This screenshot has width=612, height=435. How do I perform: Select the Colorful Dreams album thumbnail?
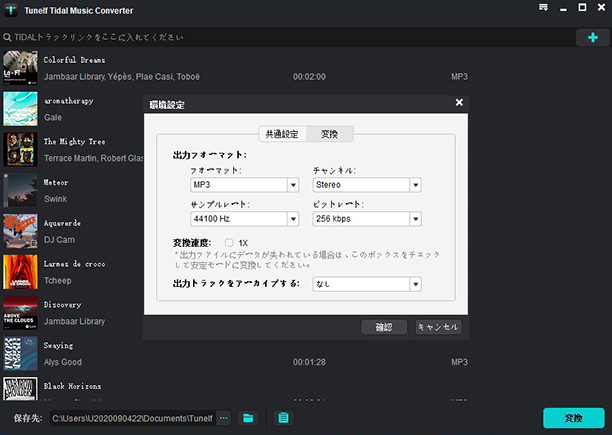20,68
